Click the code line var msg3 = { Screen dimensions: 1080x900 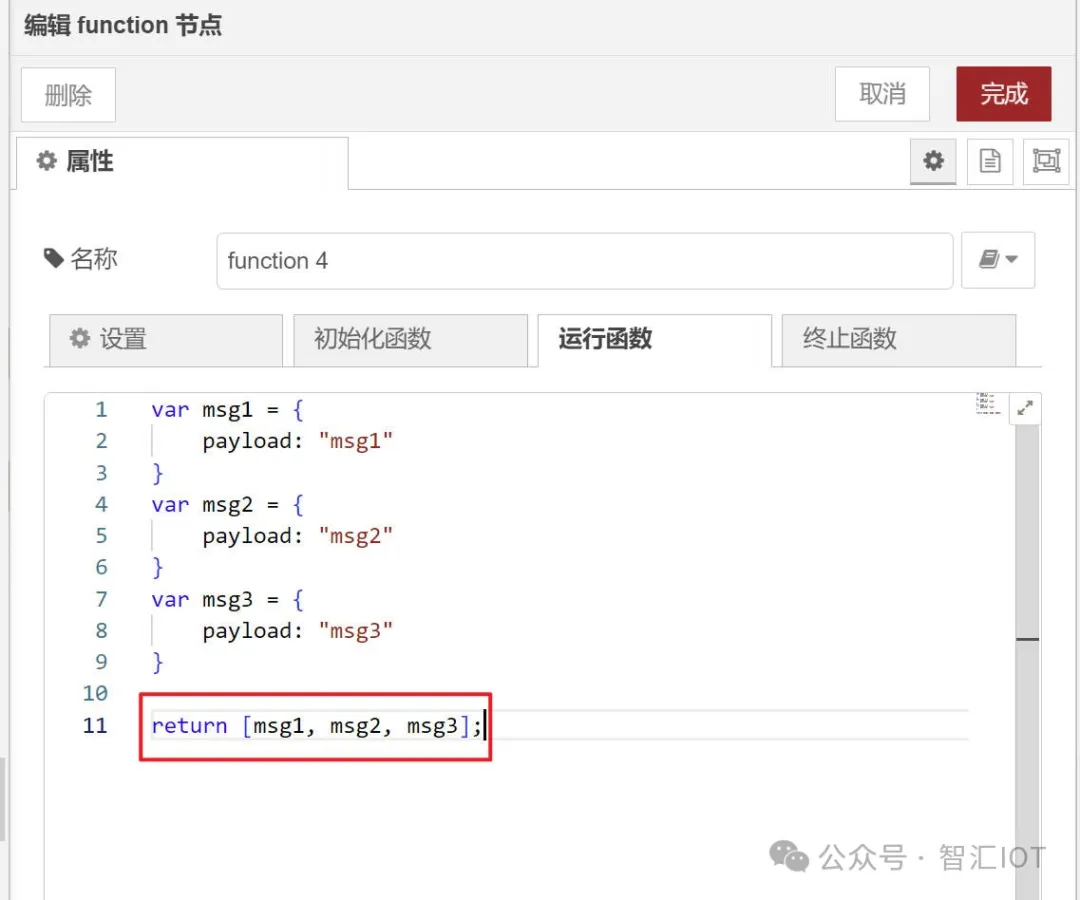point(227,600)
